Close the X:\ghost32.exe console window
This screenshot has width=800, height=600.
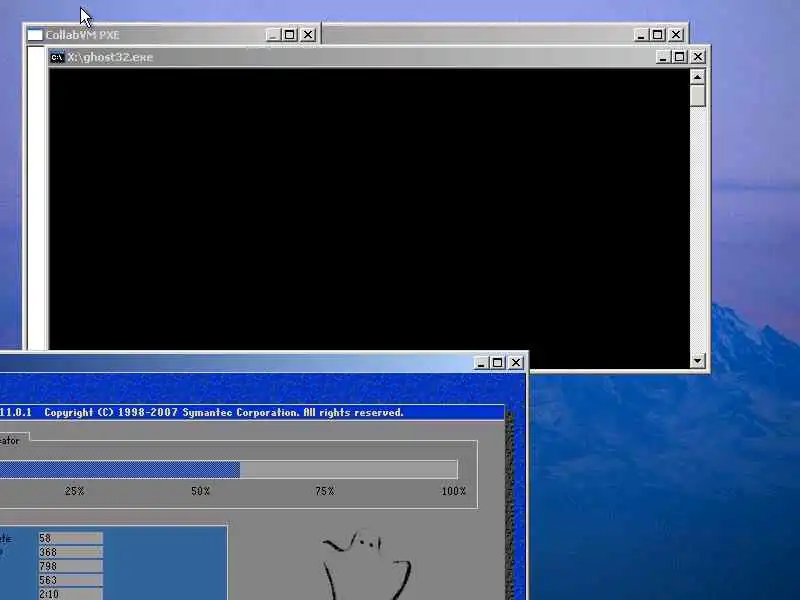tap(698, 57)
